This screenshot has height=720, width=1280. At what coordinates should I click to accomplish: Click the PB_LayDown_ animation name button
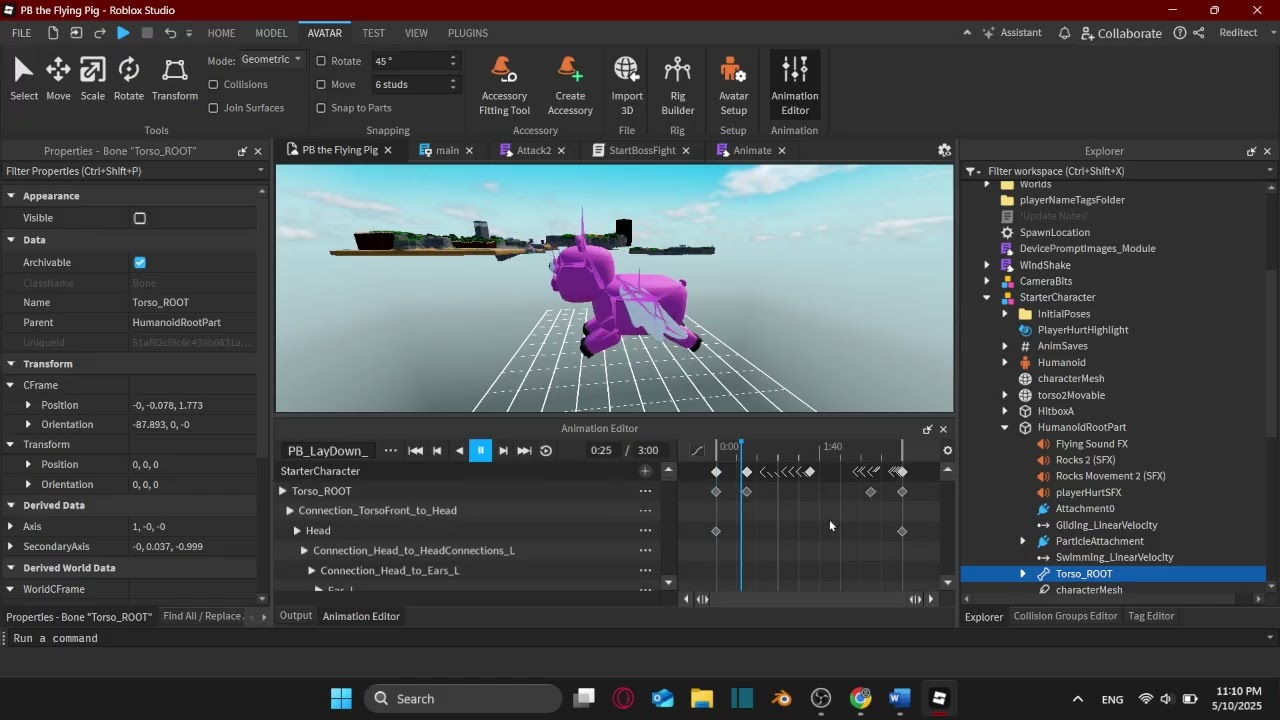pyautogui.click(x=328, y=451)
